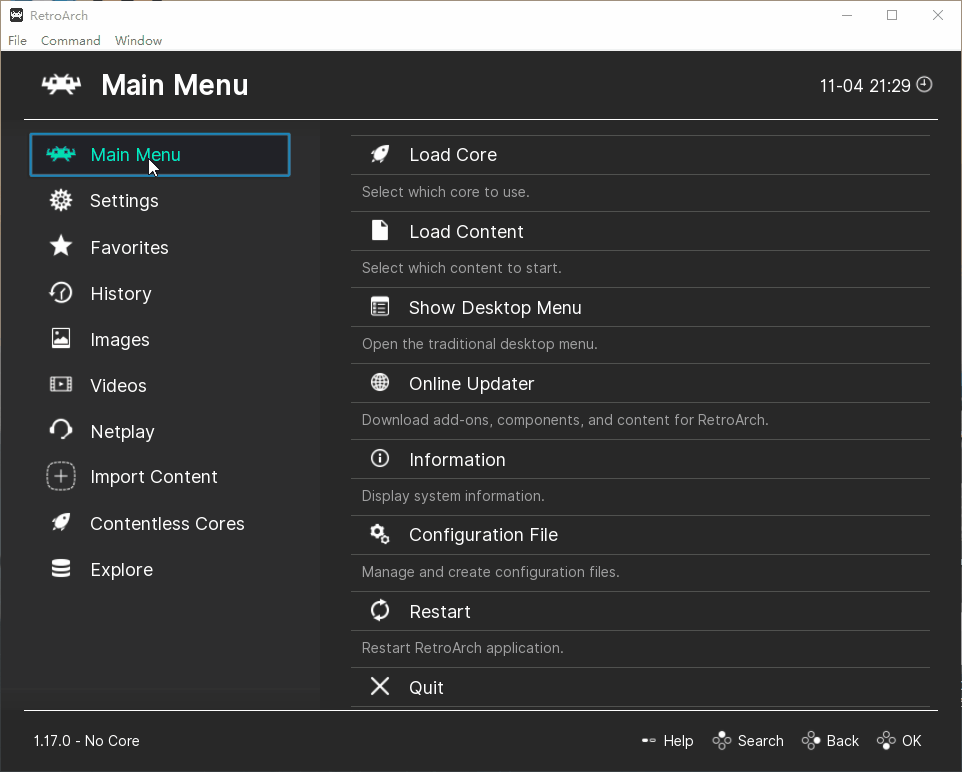962x772 pixels.
Task: Click the Online Updater globe icon
Action: 380,382
